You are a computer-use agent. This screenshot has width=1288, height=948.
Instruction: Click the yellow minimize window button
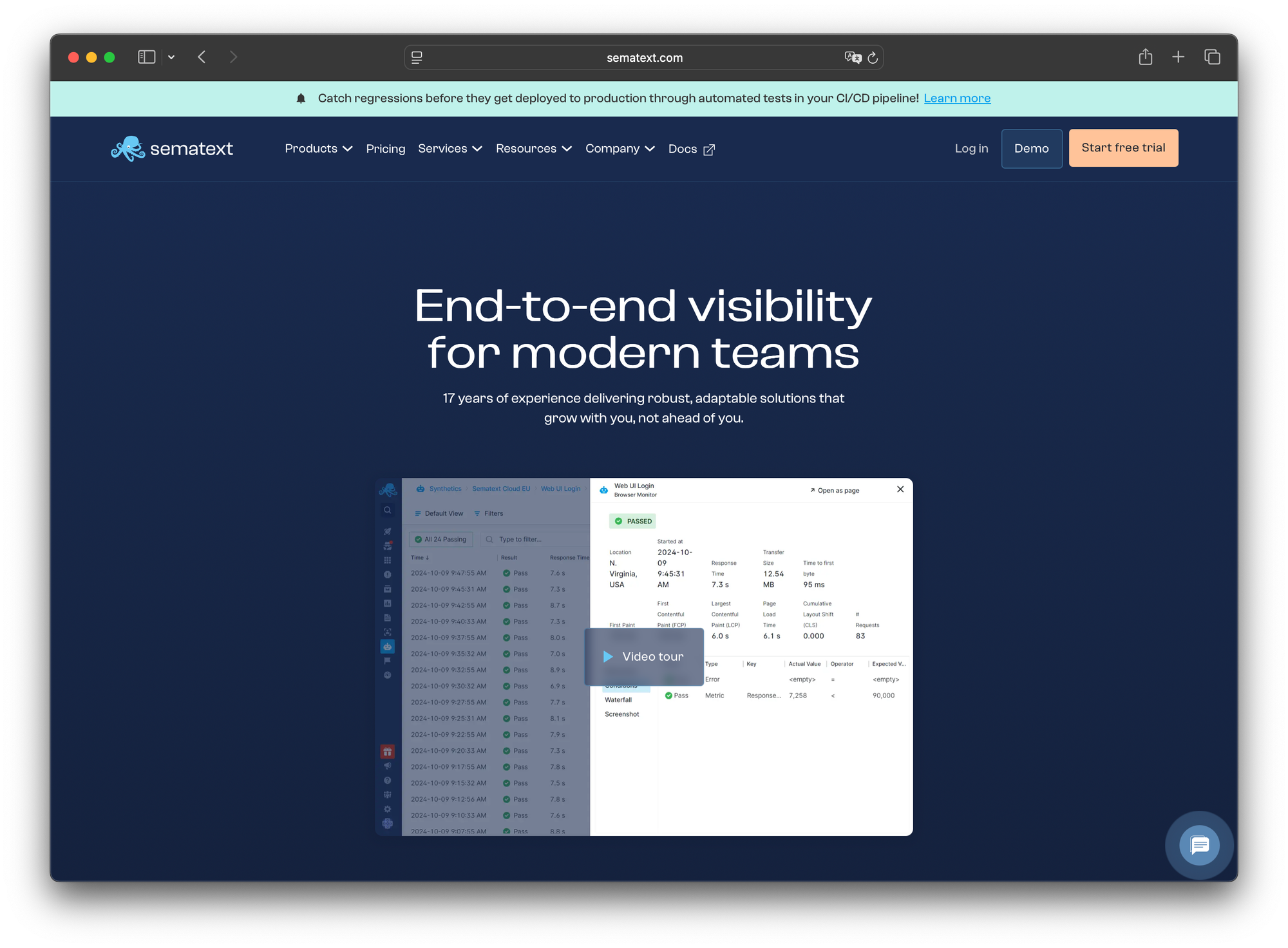pos(91,57)
